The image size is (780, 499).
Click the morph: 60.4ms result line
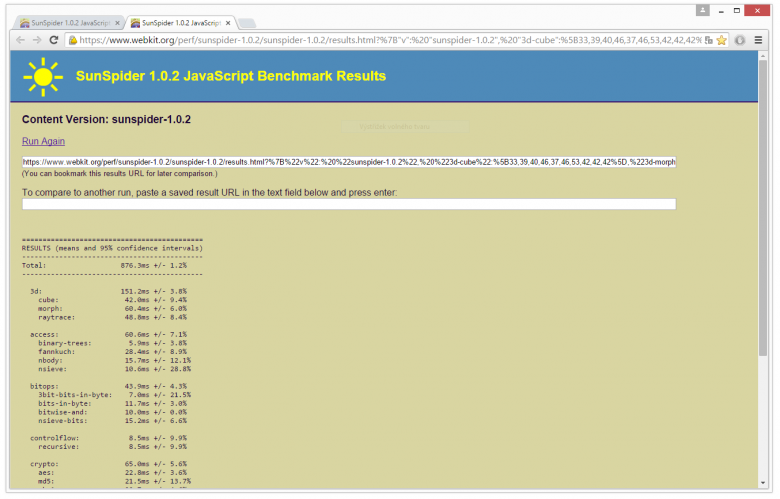(x=112, y=309)
